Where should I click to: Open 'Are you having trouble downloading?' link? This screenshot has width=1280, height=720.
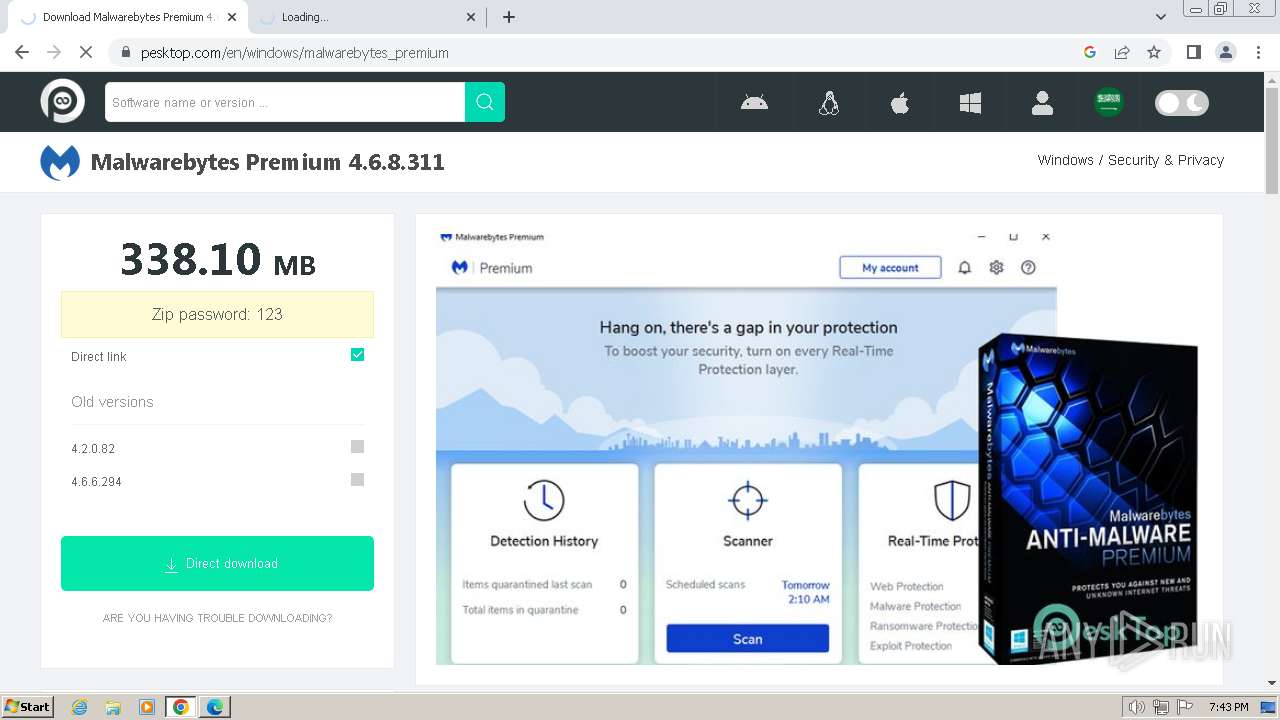[x=217, y=618]
